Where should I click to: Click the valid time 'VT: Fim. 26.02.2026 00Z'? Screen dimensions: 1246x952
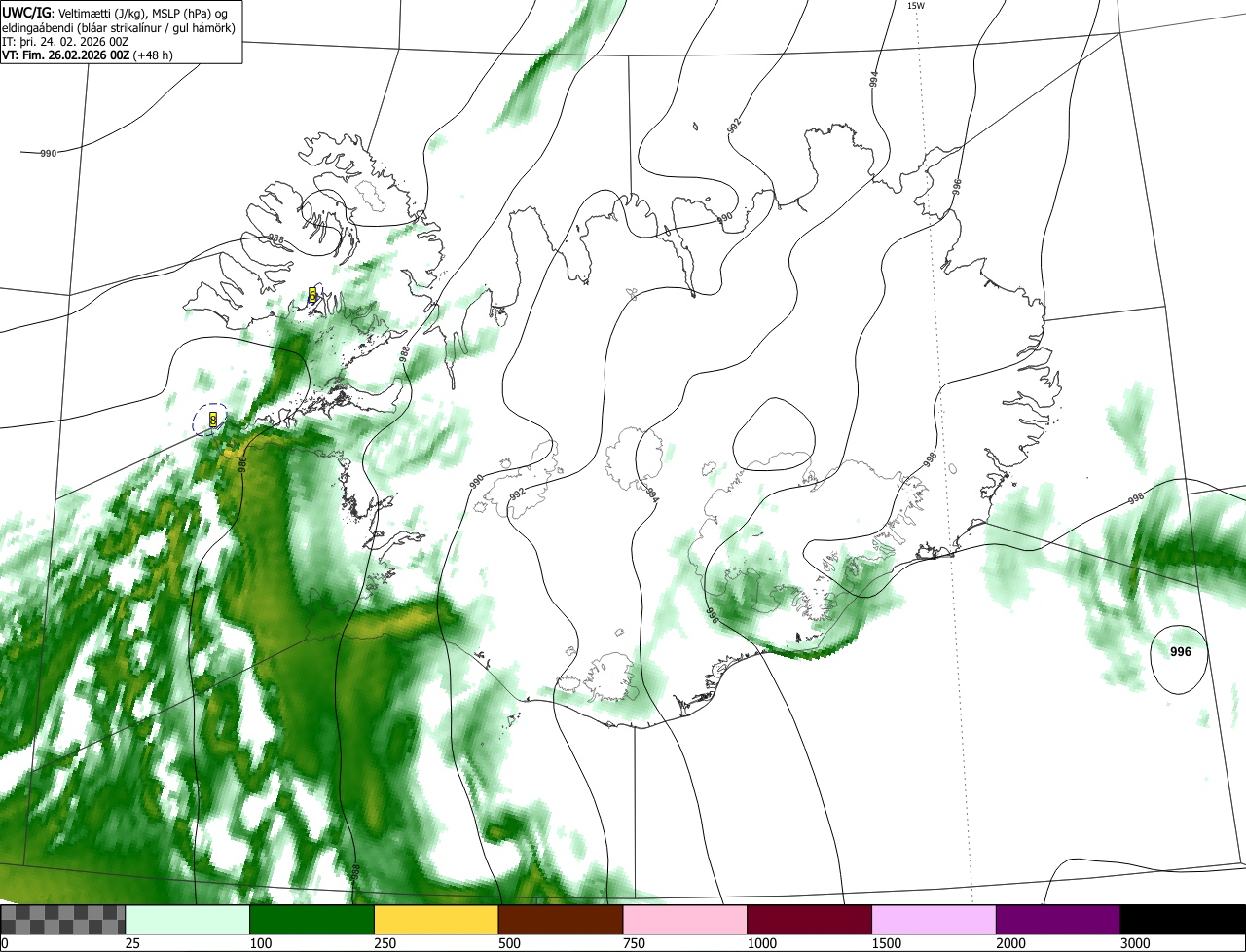[x=66, y=55]
